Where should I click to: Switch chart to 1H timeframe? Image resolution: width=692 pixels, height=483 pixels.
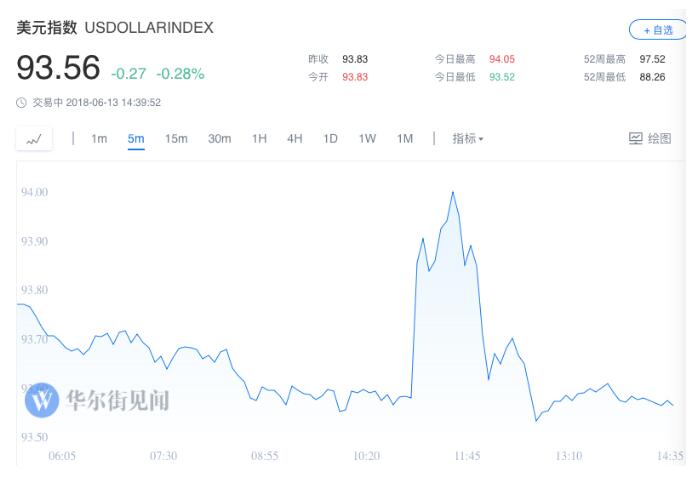pyautogui.click(x=259, y=138)
